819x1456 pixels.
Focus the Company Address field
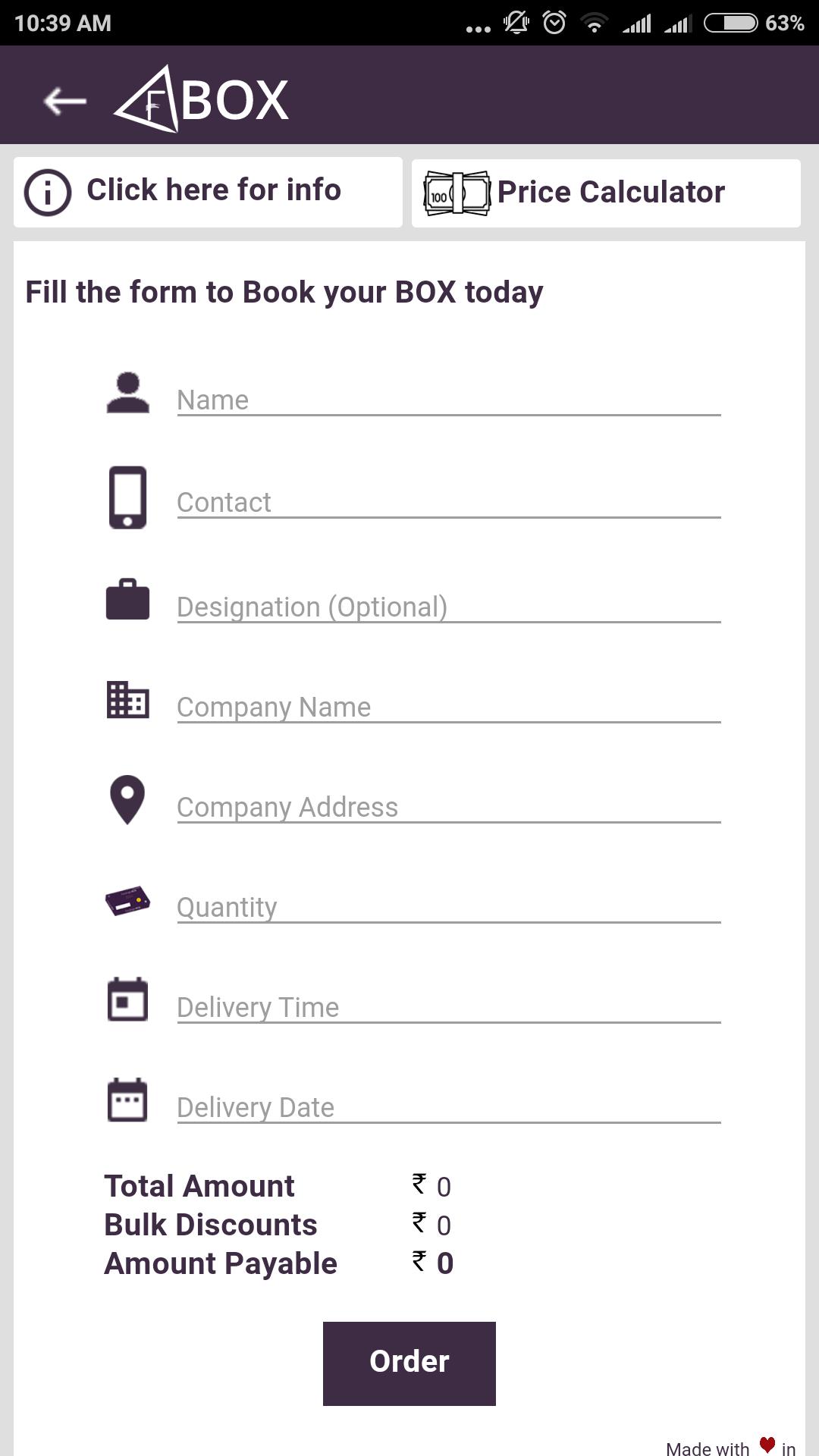coord(447,807)
